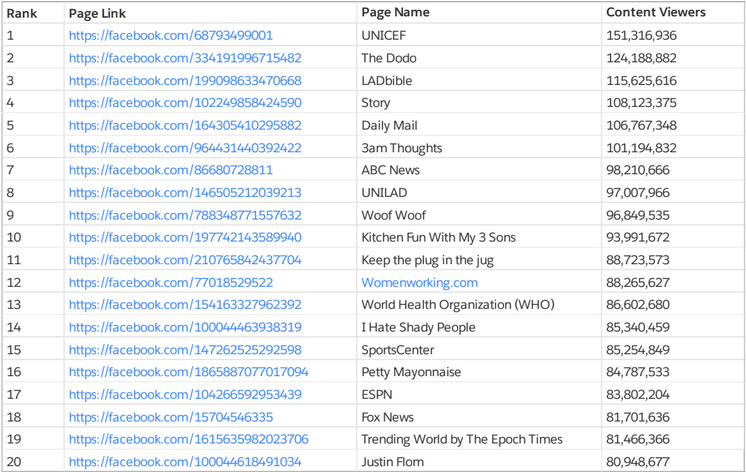The image size is (746, 472).
Task: Open the Petty Mayonnaise page link
Action: [x=188, y=372]
